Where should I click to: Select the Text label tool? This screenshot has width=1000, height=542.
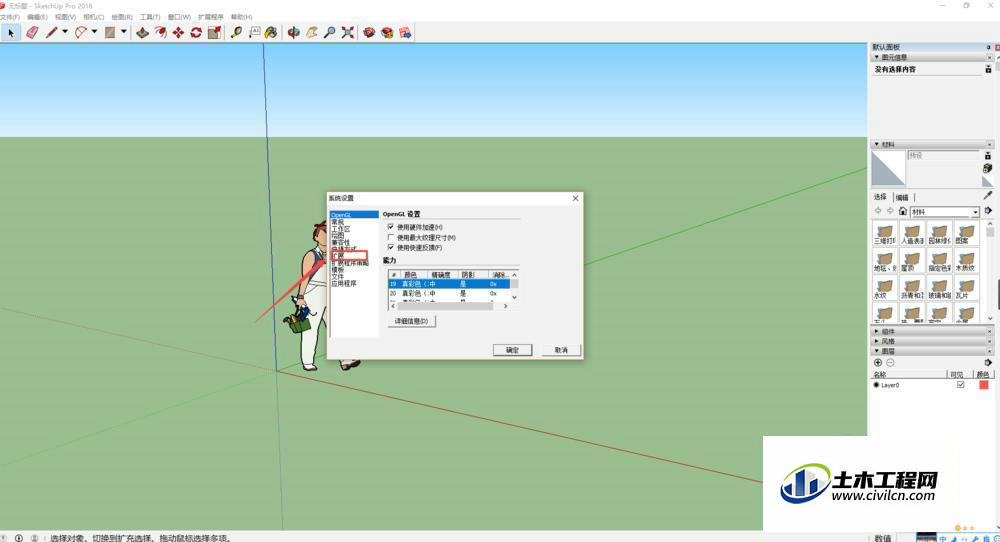click(x=254, y=33)
